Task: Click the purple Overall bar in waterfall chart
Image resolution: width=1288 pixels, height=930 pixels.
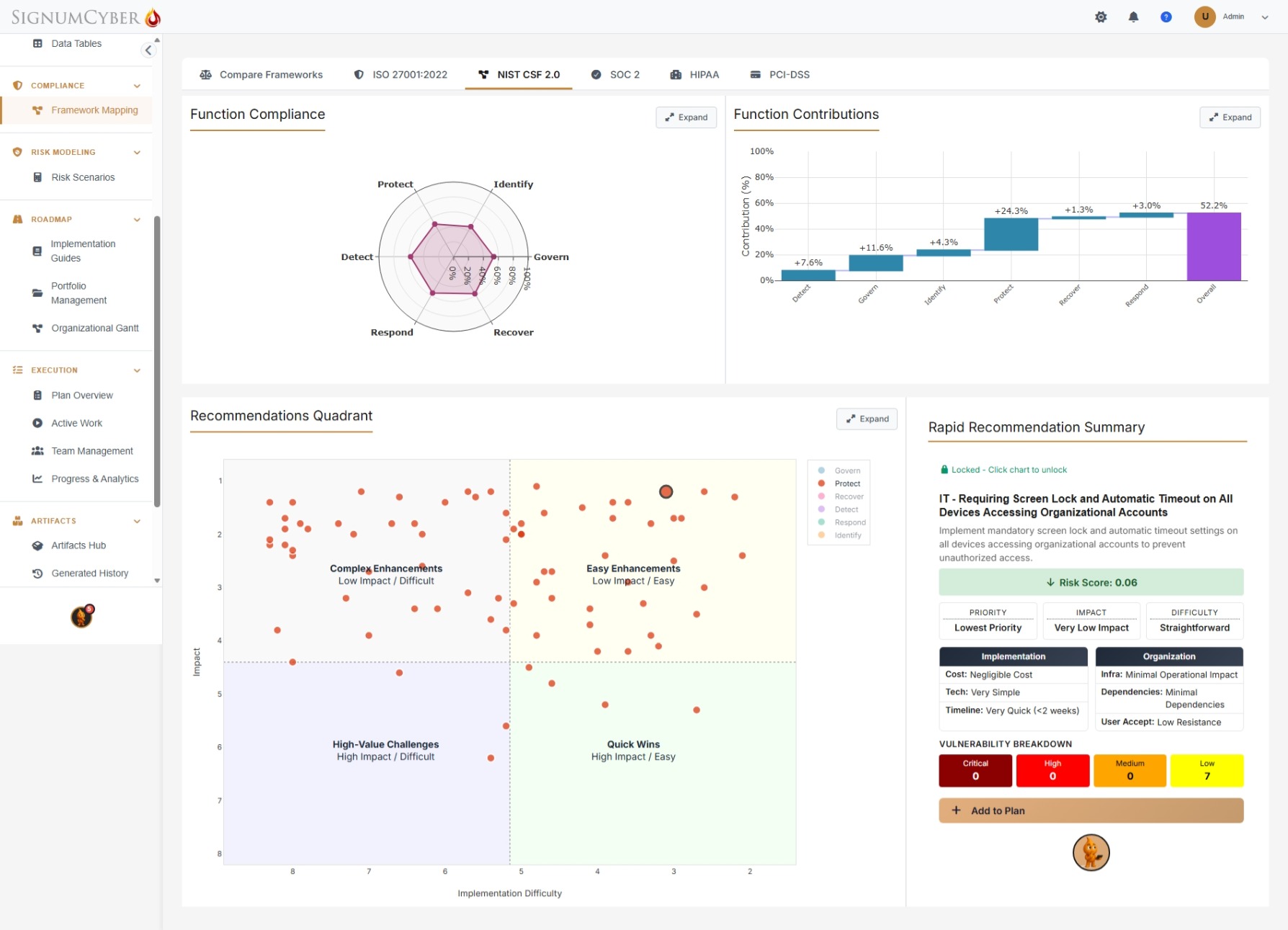Action: (x=1213, y=246)
